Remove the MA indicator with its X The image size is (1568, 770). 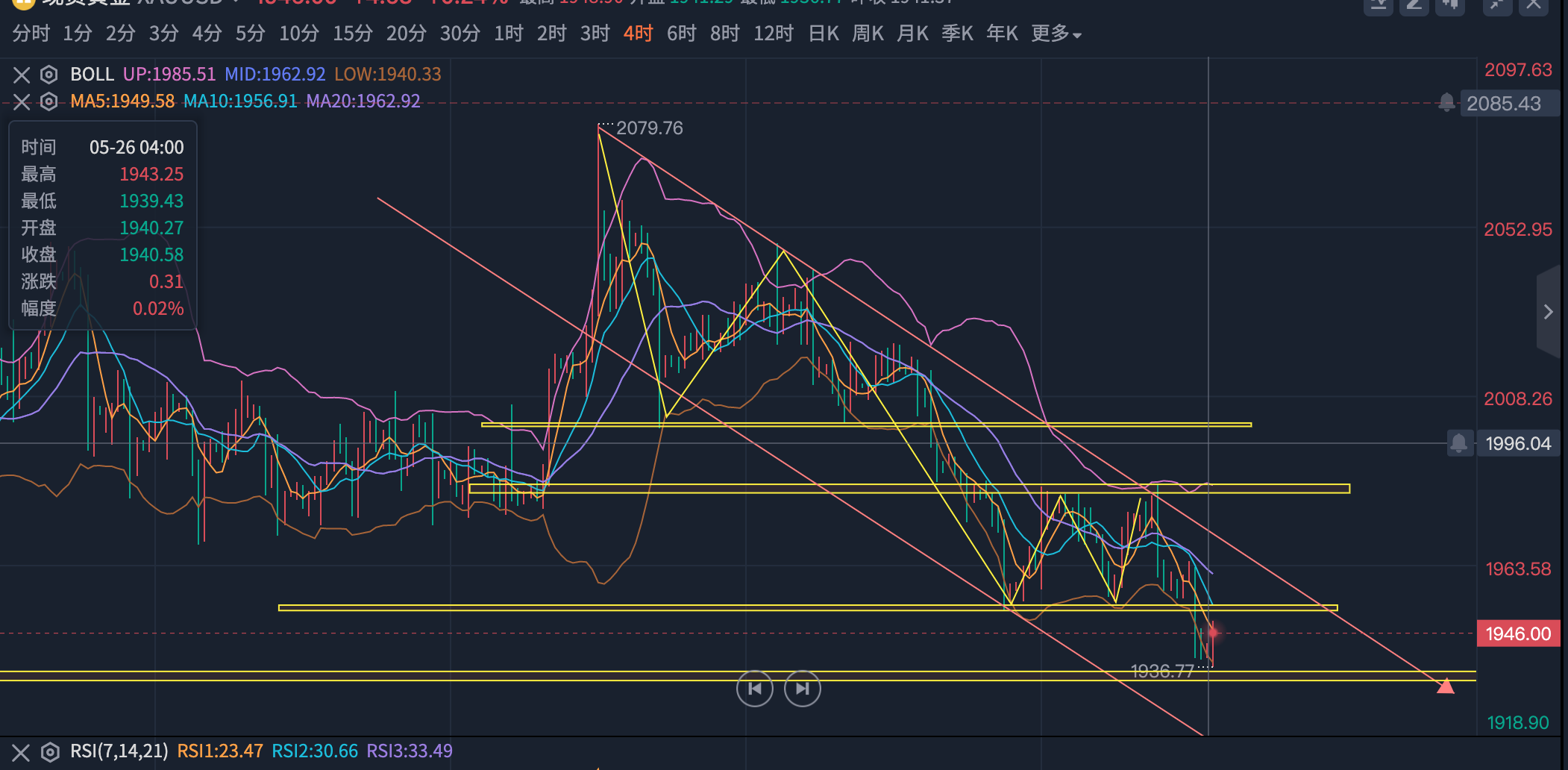pos(22,101)
